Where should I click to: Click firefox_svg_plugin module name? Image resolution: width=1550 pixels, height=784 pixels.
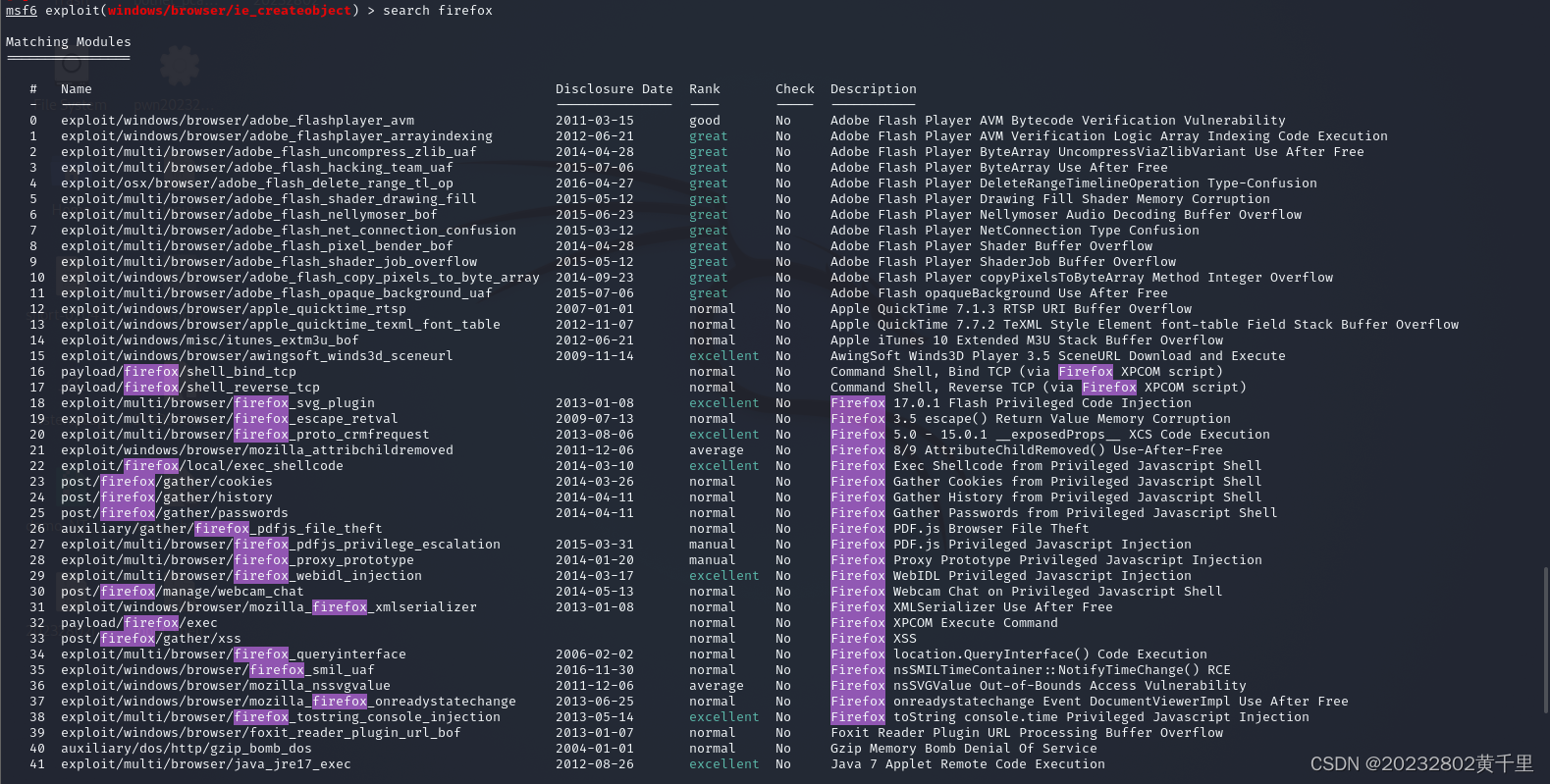(218, 403)
